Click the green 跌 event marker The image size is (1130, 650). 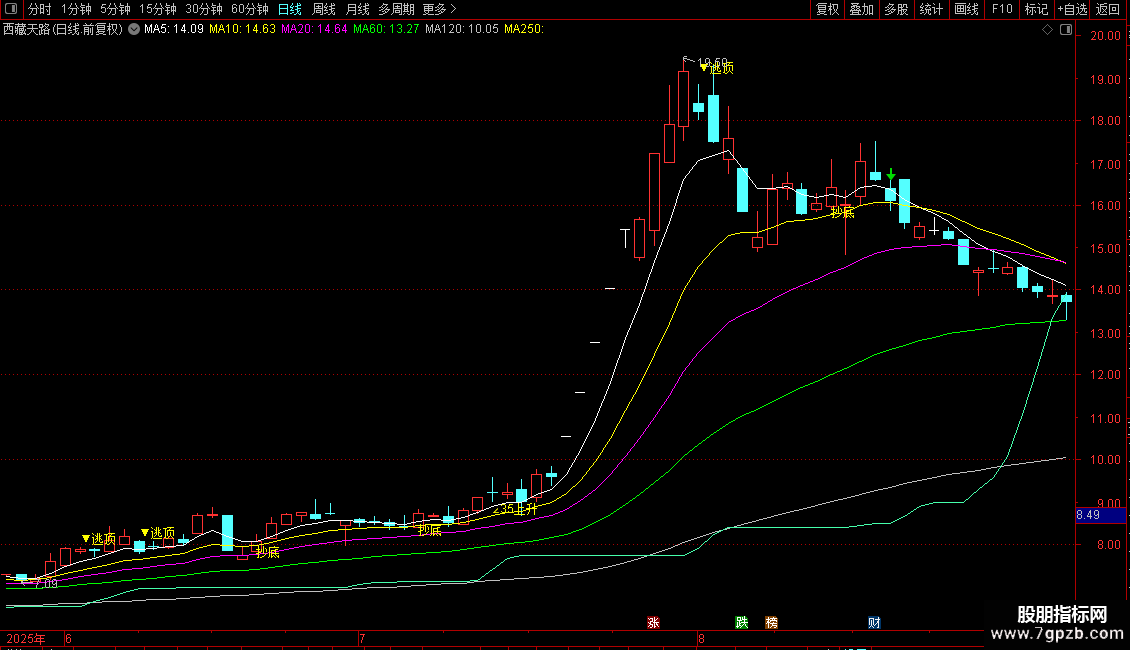tap(741, 623)
